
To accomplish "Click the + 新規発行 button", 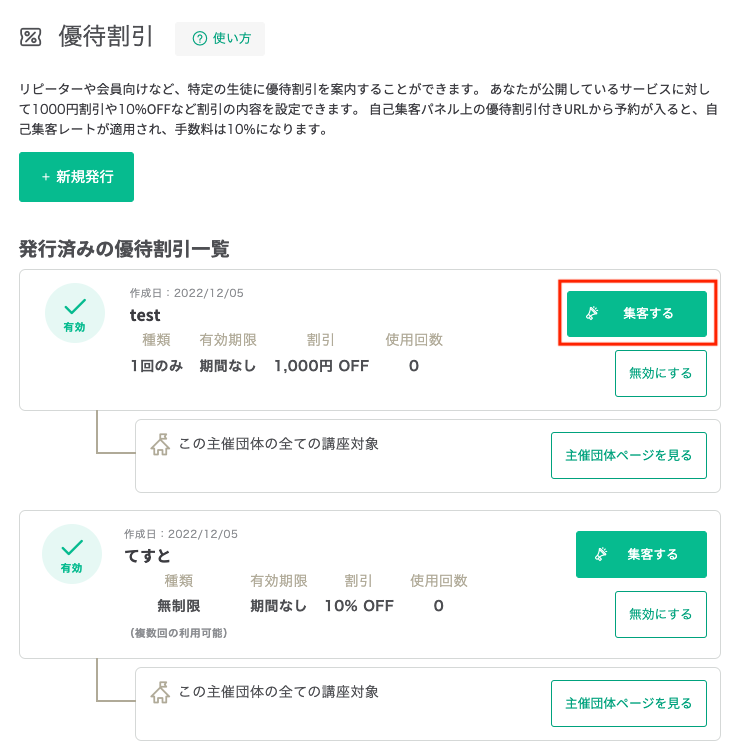I will tap(76, 177).
